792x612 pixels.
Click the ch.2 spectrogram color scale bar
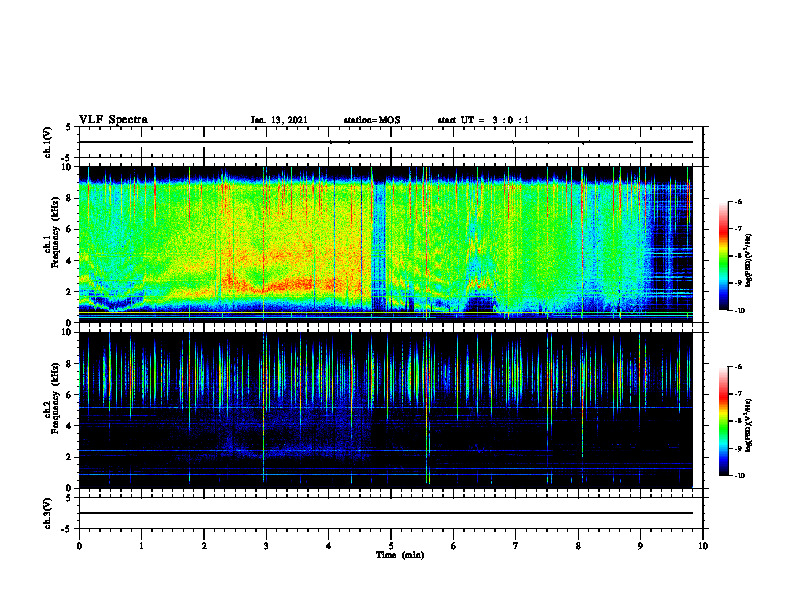pos(723,421)
